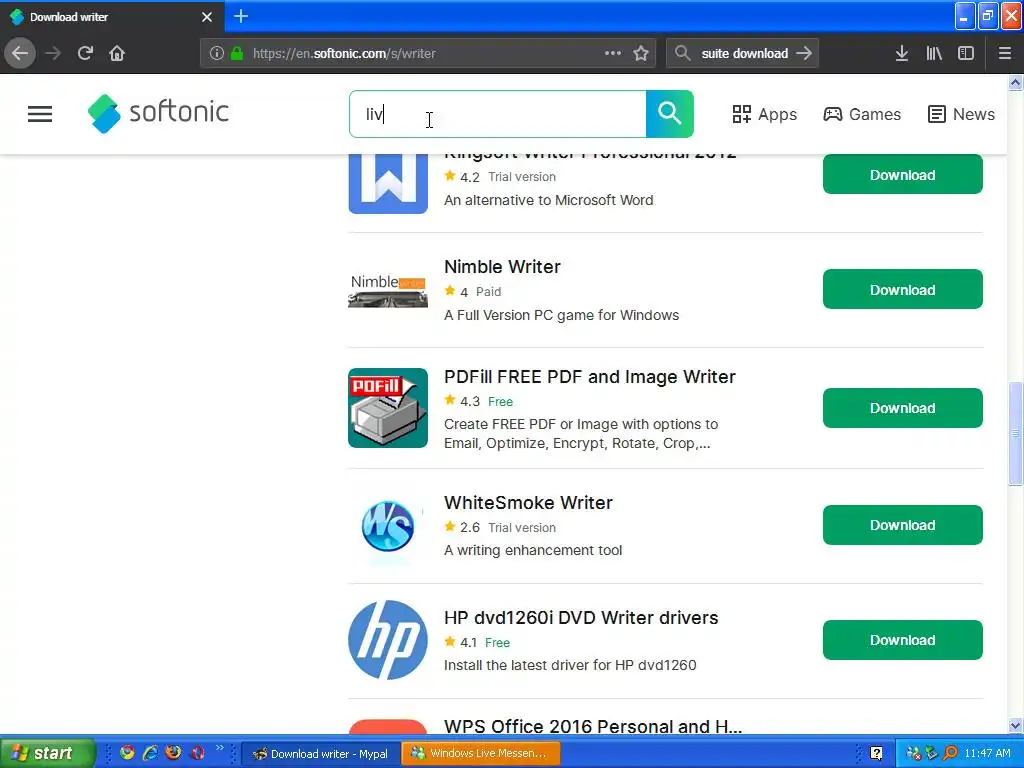
Task: Focus the Softonic search field containing "liv"
Action: tap(498, 114)
